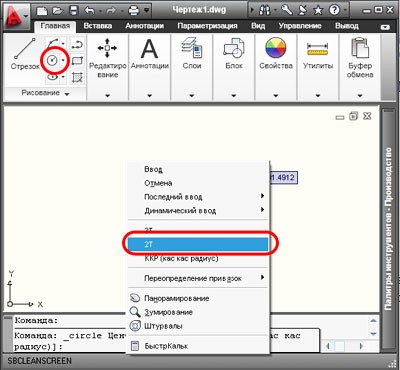The image size is (400, 370).
Task: Click the Favorites star icon
Action: tap(318, 11)
